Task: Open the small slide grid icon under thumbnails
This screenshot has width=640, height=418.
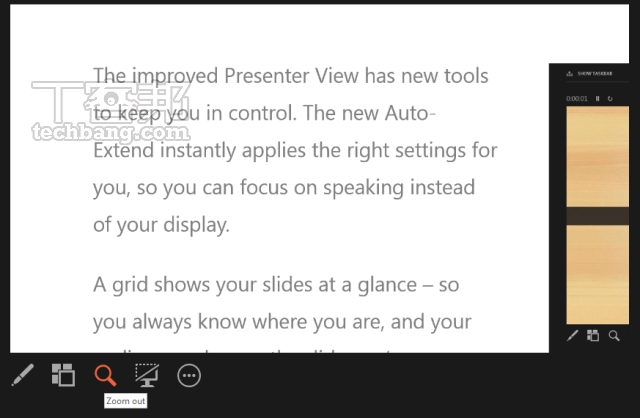Action: 593,336
